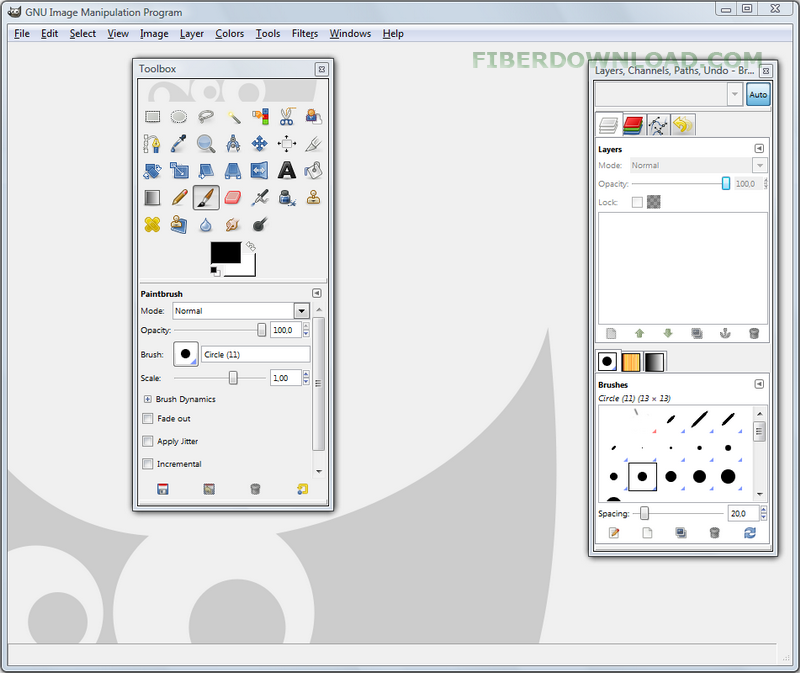Activate the Smudge tool

point(231,223)
